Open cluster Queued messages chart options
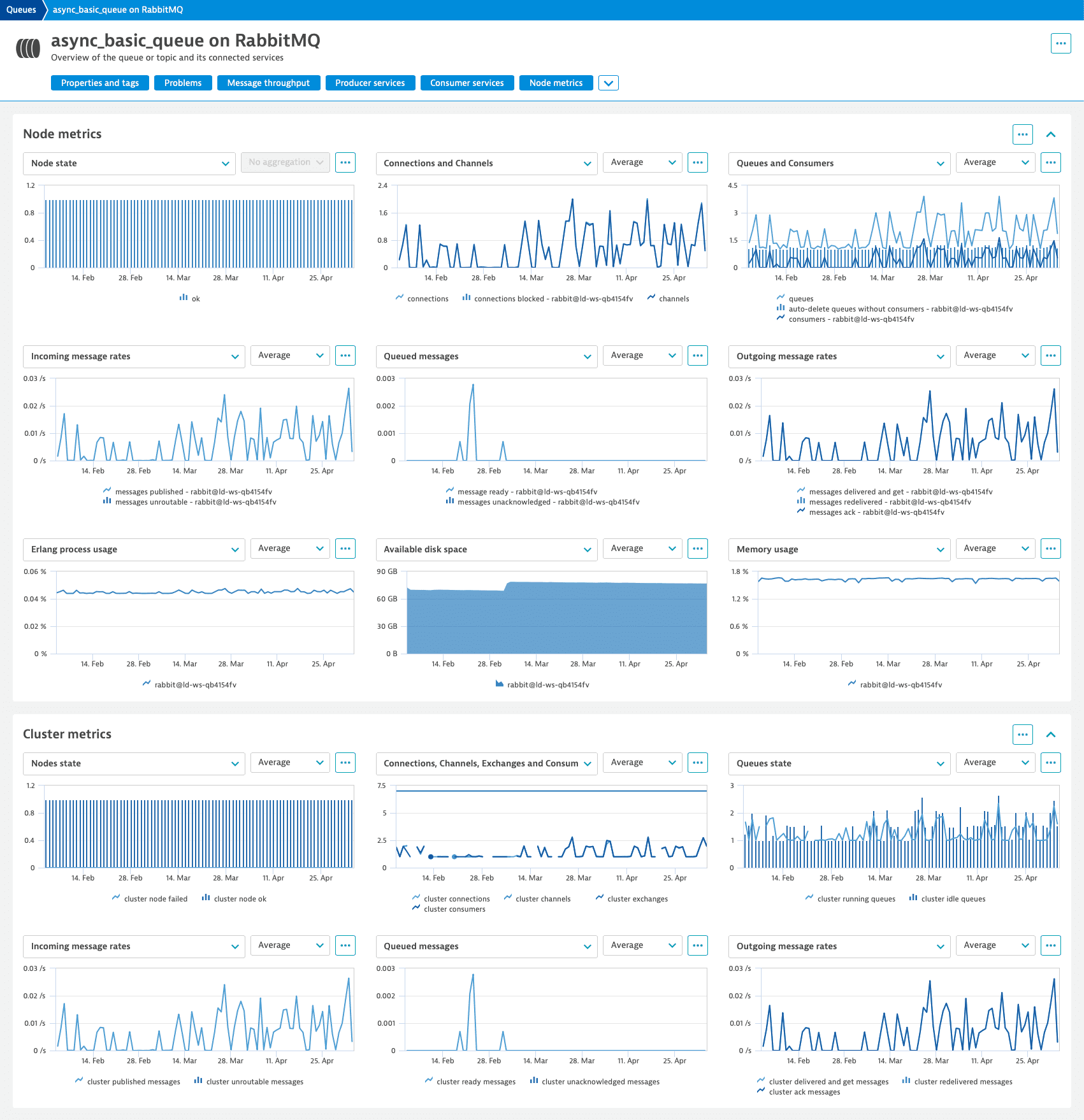1084x1120 pixels. pyautogui.click(x=698, y=945)
